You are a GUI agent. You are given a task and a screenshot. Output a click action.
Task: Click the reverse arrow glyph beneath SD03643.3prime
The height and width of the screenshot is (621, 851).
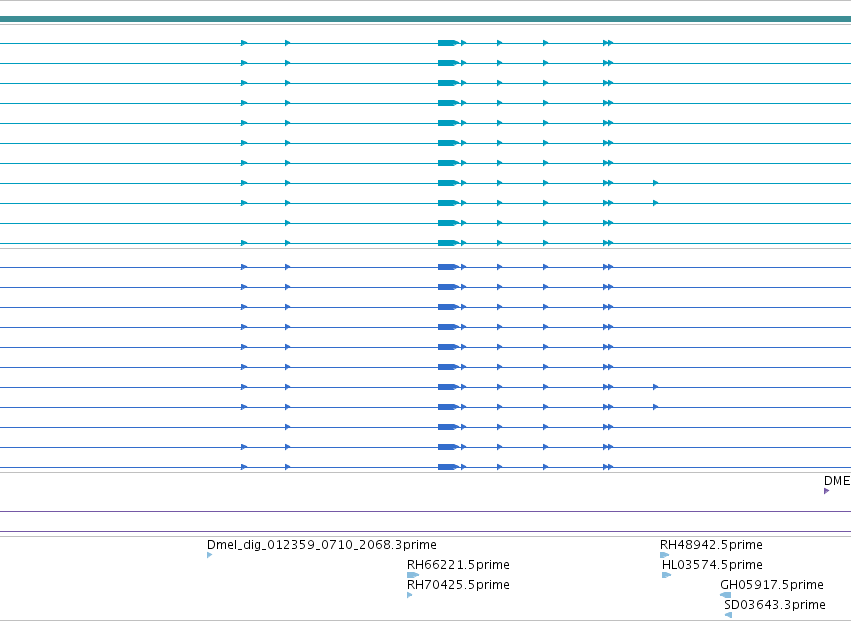point(728,615)
